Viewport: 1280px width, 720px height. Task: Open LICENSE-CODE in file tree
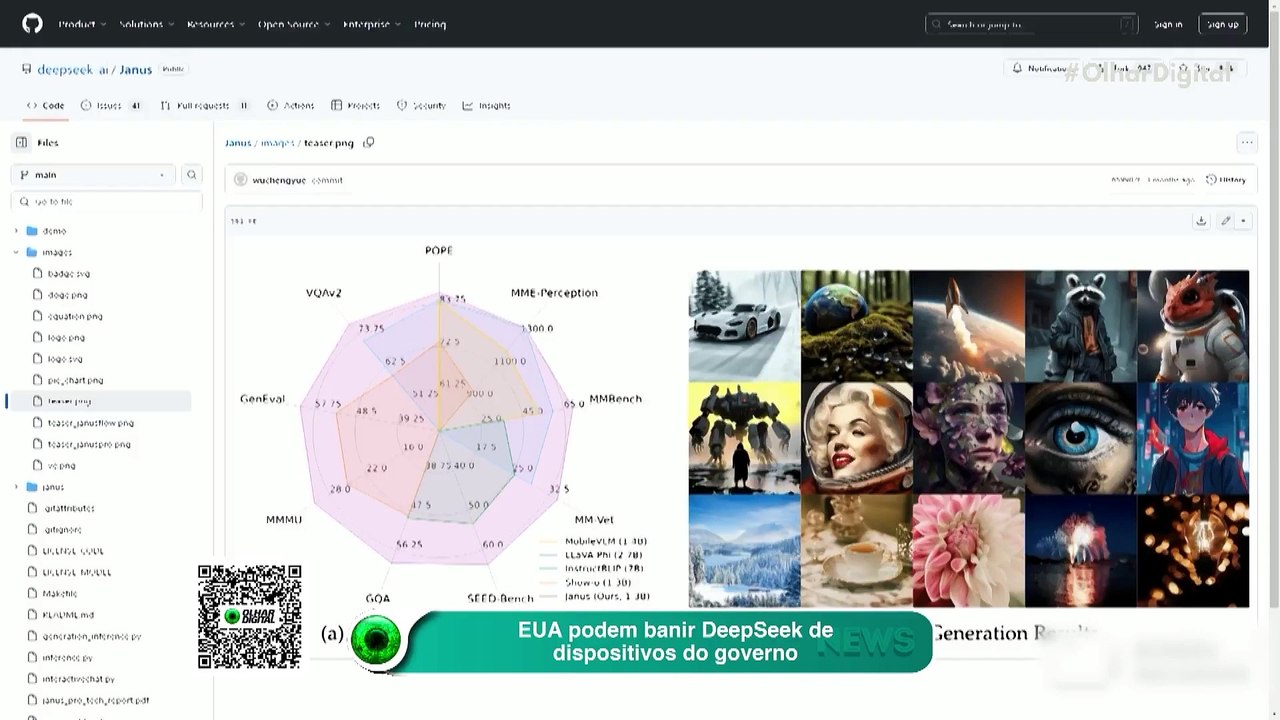[73, 551]
